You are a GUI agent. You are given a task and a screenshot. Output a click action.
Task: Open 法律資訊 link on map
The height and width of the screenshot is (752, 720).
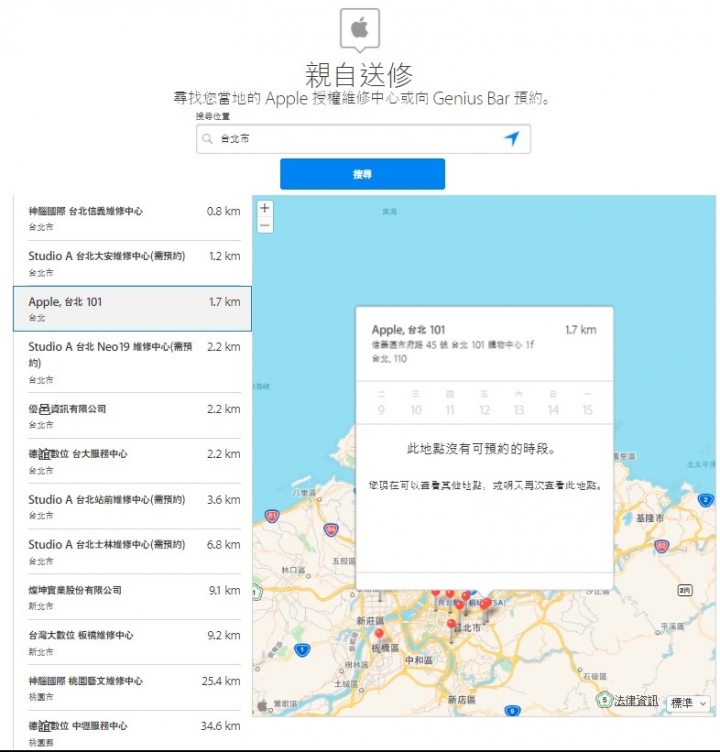point(636,701)
